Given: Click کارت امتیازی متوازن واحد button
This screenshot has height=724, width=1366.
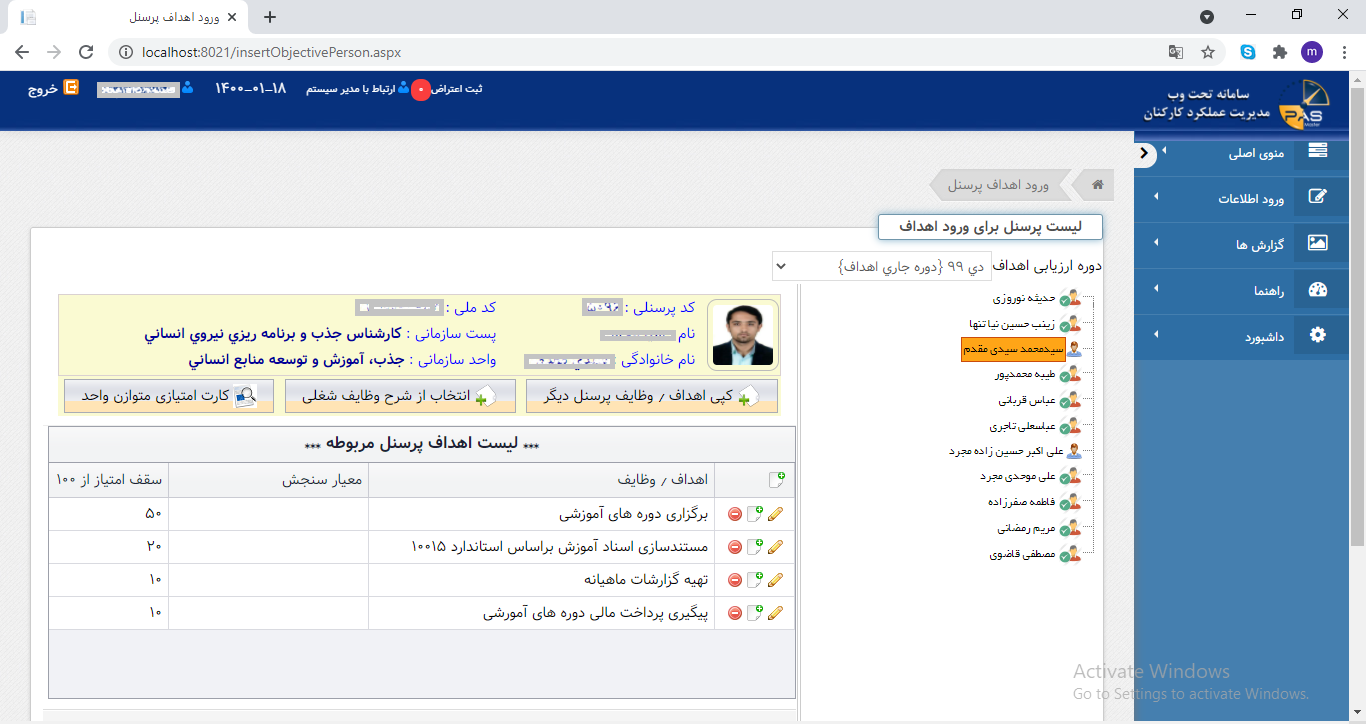Looking at the screenshot, I should click(169, 397).
